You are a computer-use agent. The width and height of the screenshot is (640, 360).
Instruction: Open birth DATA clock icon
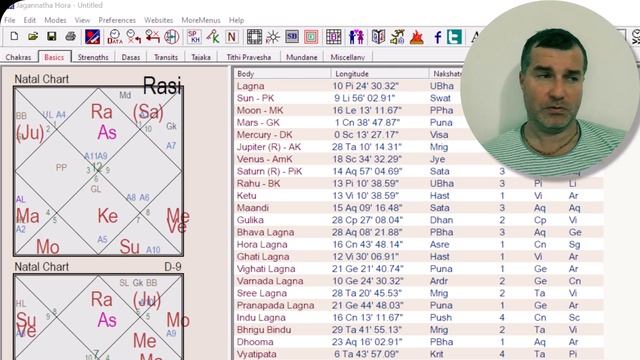pyautogui.click(x=114, y=37)
